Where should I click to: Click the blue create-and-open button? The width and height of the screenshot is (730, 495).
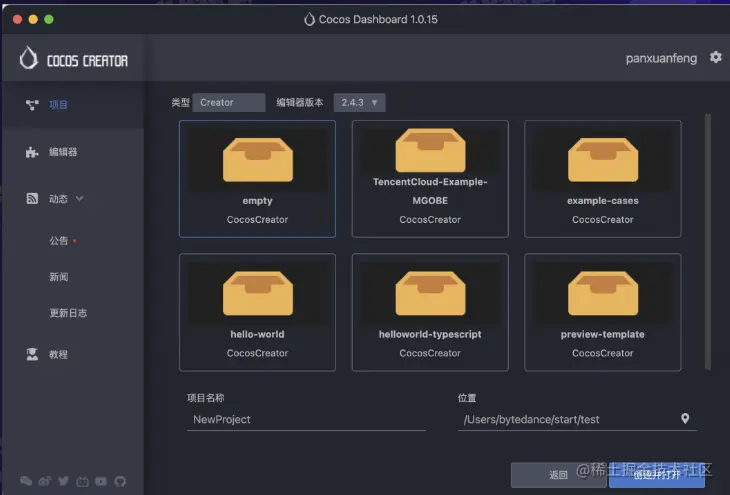657,475
